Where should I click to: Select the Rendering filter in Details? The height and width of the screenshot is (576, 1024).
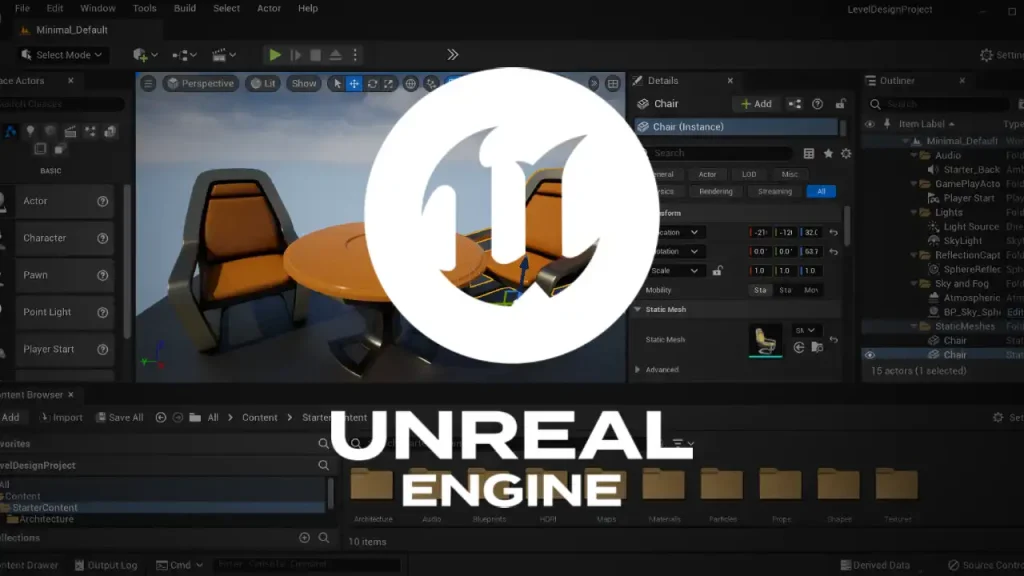point(716,191)
